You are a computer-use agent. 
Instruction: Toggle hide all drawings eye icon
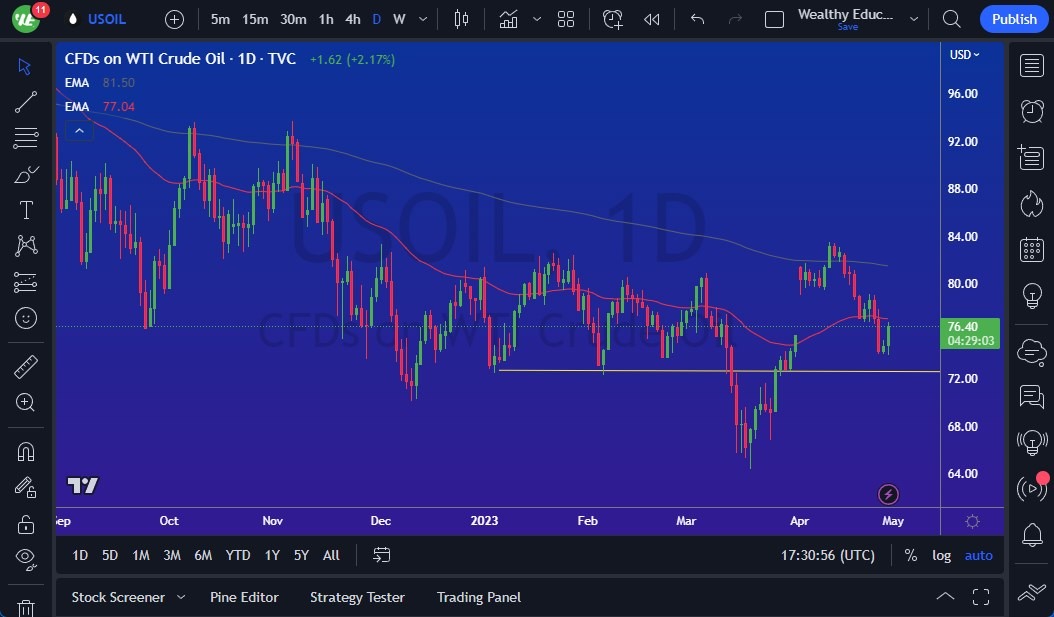pyautogui.click(x=26, y=558)
